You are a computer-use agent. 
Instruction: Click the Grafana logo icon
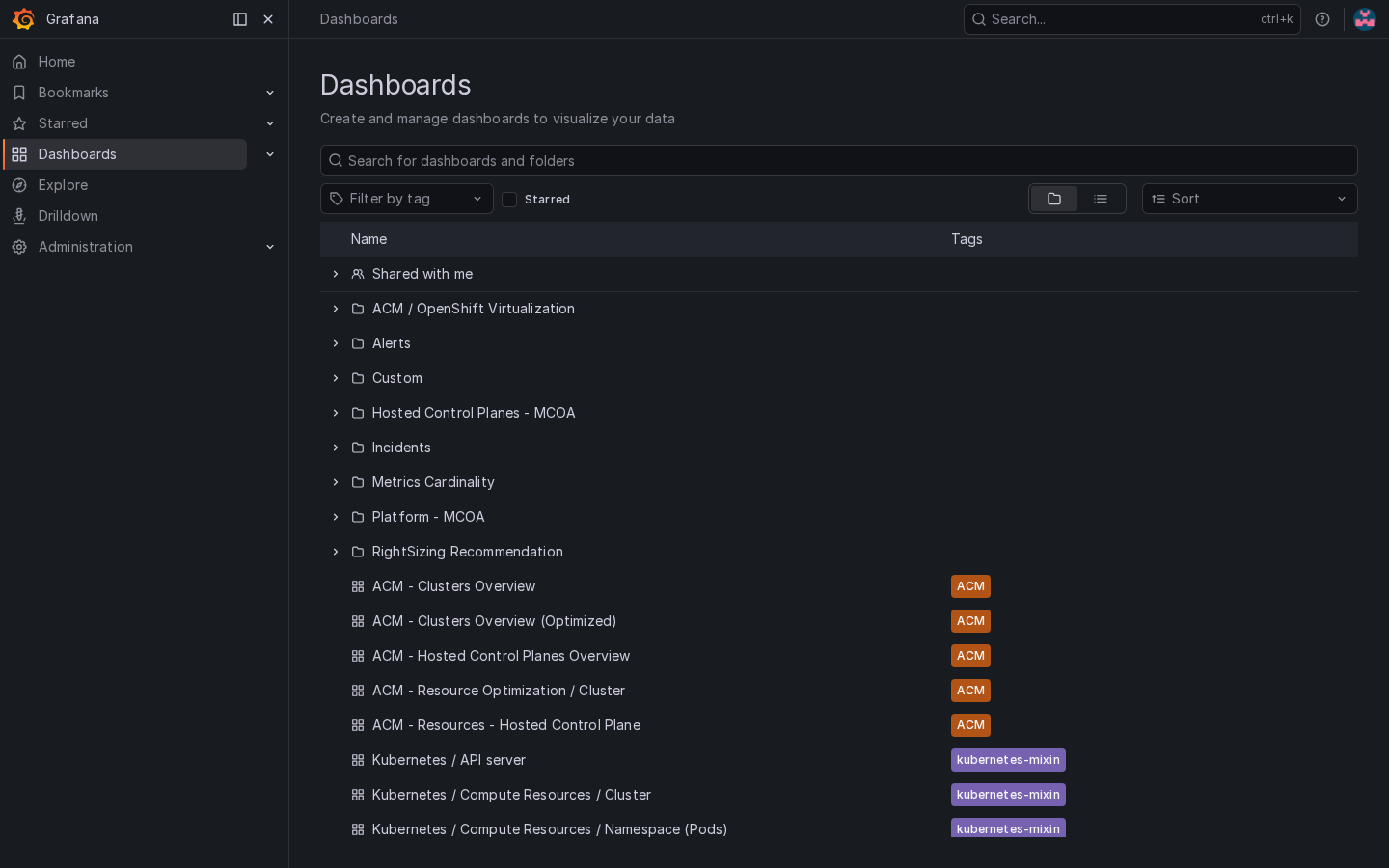pos(23,19)
